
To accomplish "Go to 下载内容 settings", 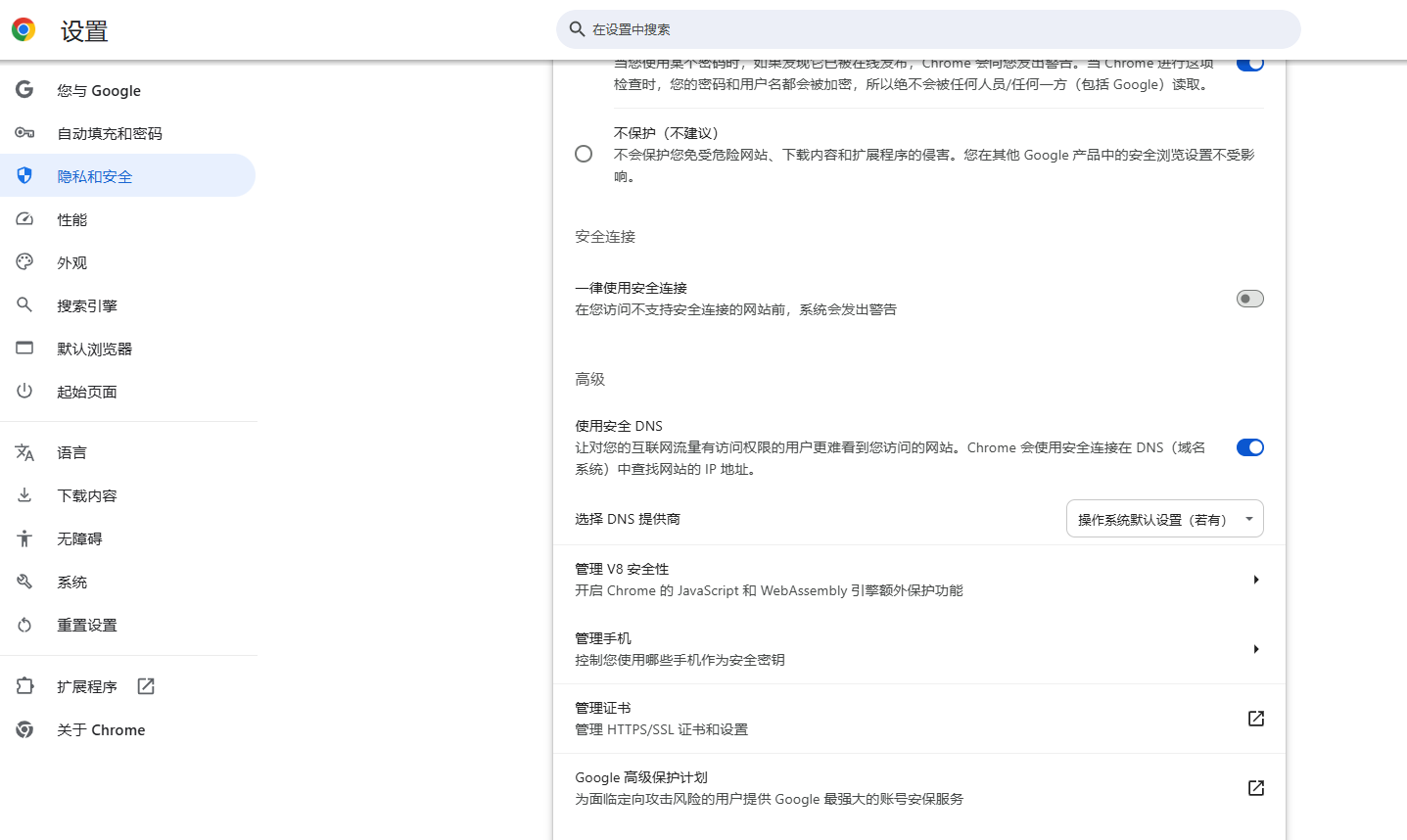I will coord(127,495).
